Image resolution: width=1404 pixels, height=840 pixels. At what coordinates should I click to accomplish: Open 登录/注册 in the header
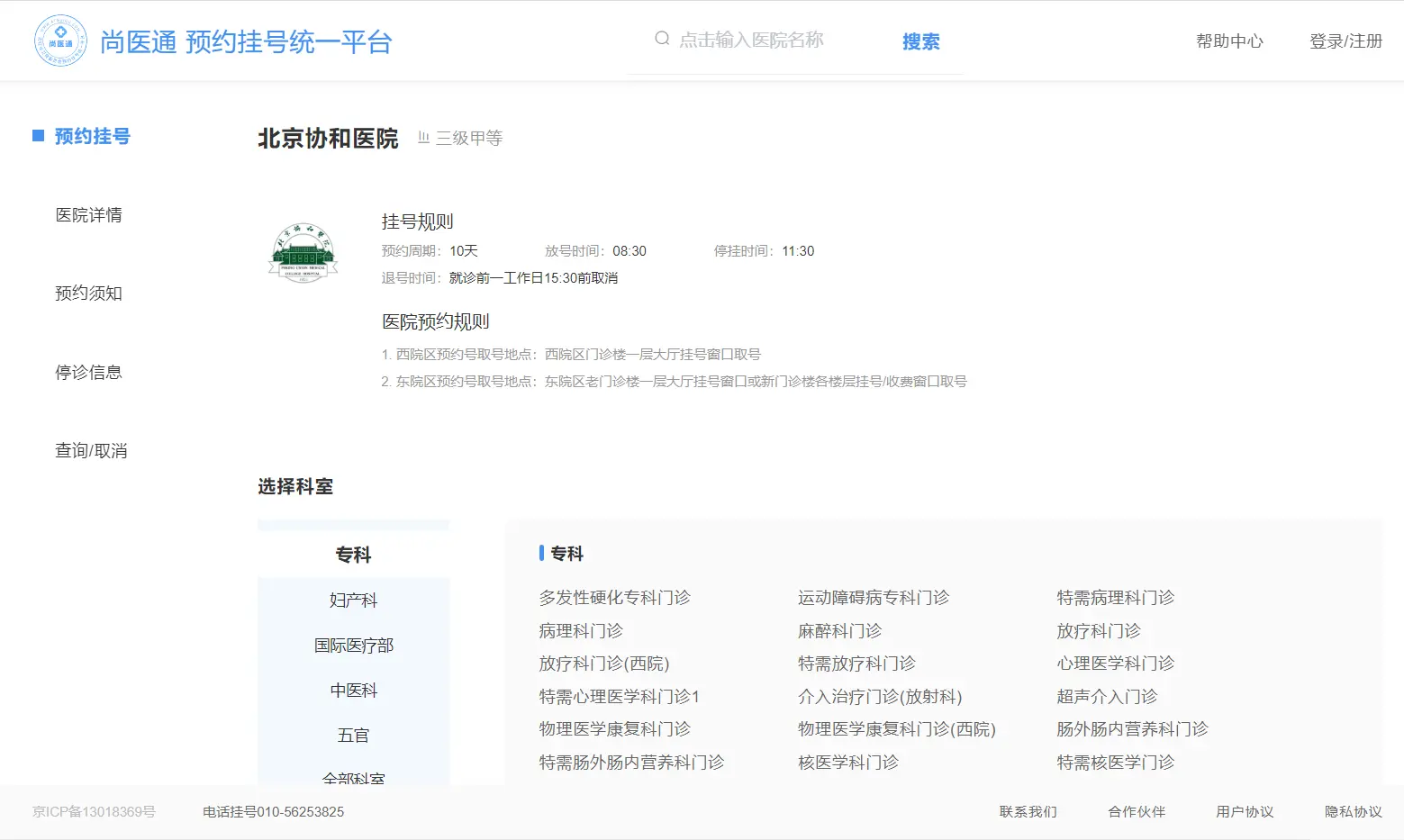pos(1345,41)
